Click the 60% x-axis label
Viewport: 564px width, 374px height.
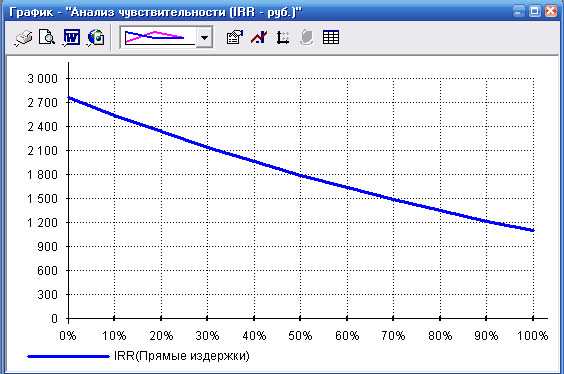tap(347, 336)
